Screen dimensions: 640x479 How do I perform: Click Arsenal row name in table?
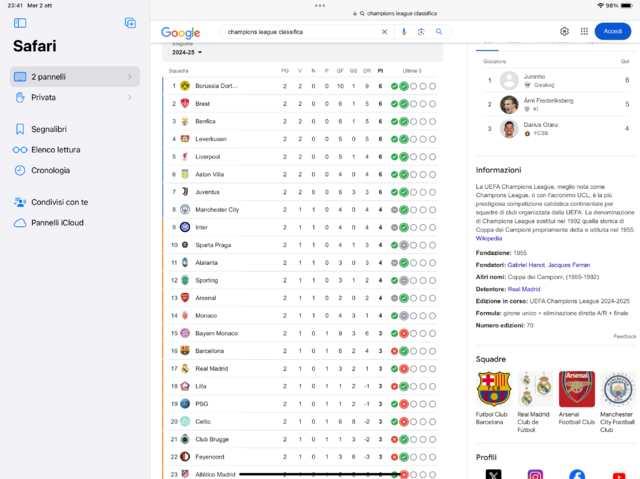(x=206, y=298)
